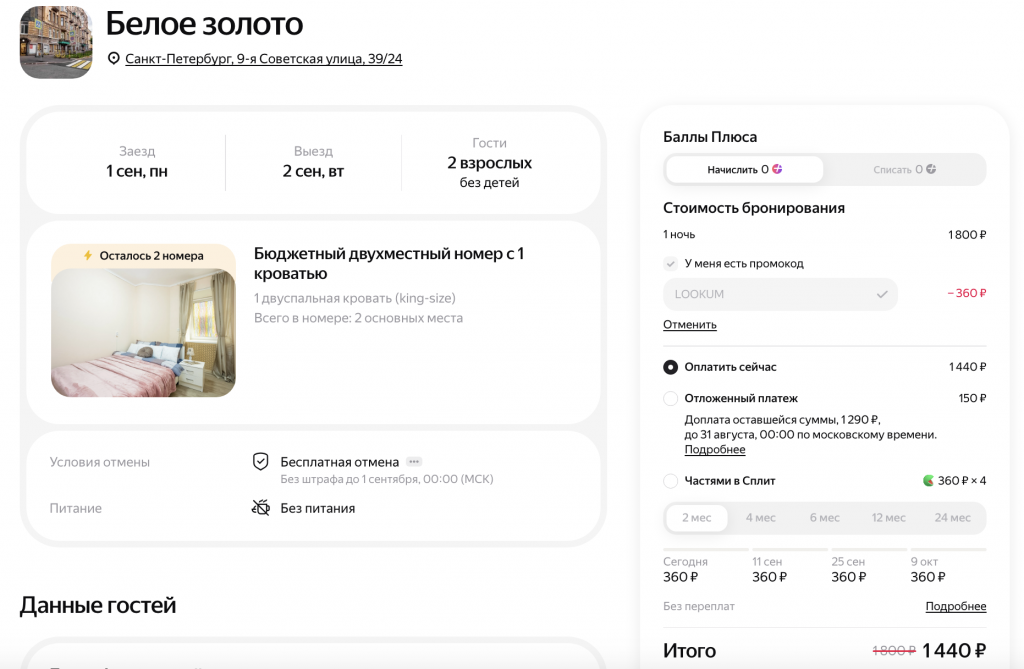
Task: Click the Баллы Плюса heading
Action: click(x=710, y=137)
